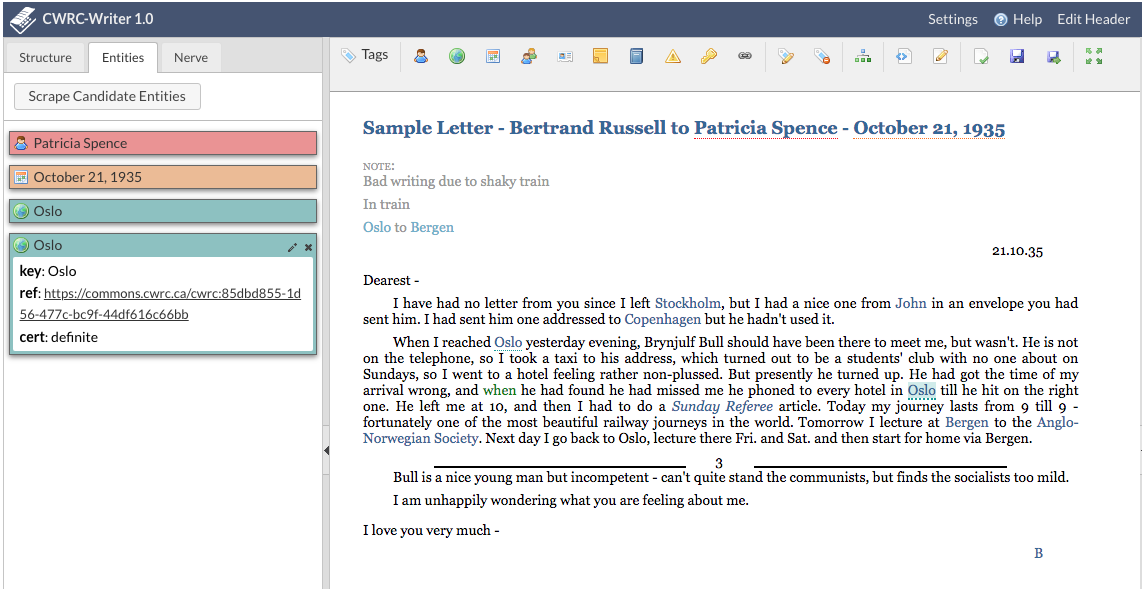Click Stockholm place tag in letter

point(688,303)
